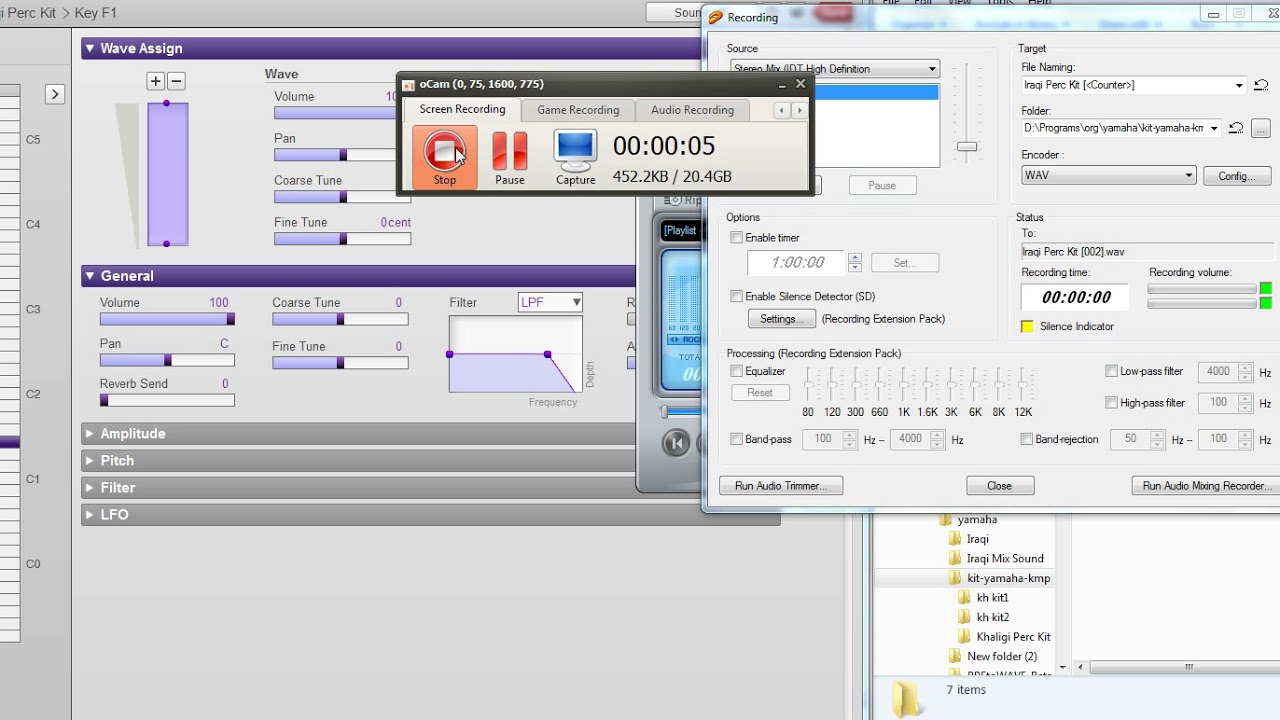The width and height of the screenshot is (1280, 720).
Task: Check the Band-pass option
Action: 737,439
